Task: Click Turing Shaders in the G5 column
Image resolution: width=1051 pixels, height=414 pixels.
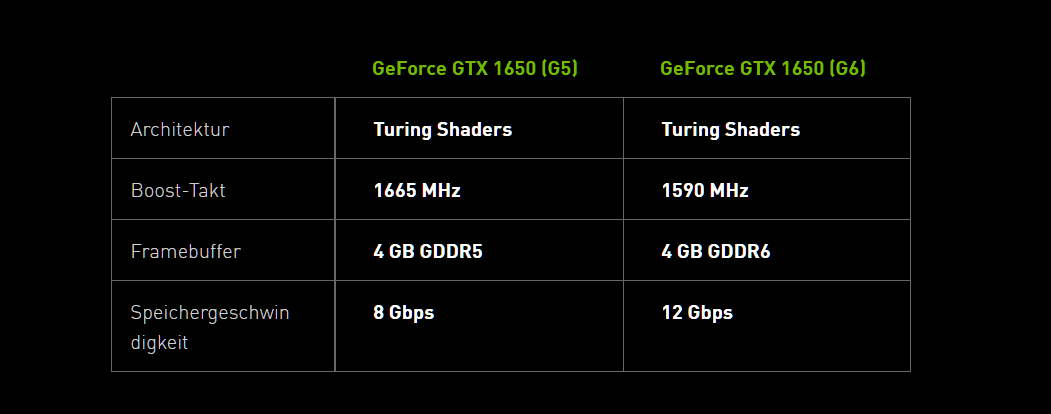Action: point(442,129)
